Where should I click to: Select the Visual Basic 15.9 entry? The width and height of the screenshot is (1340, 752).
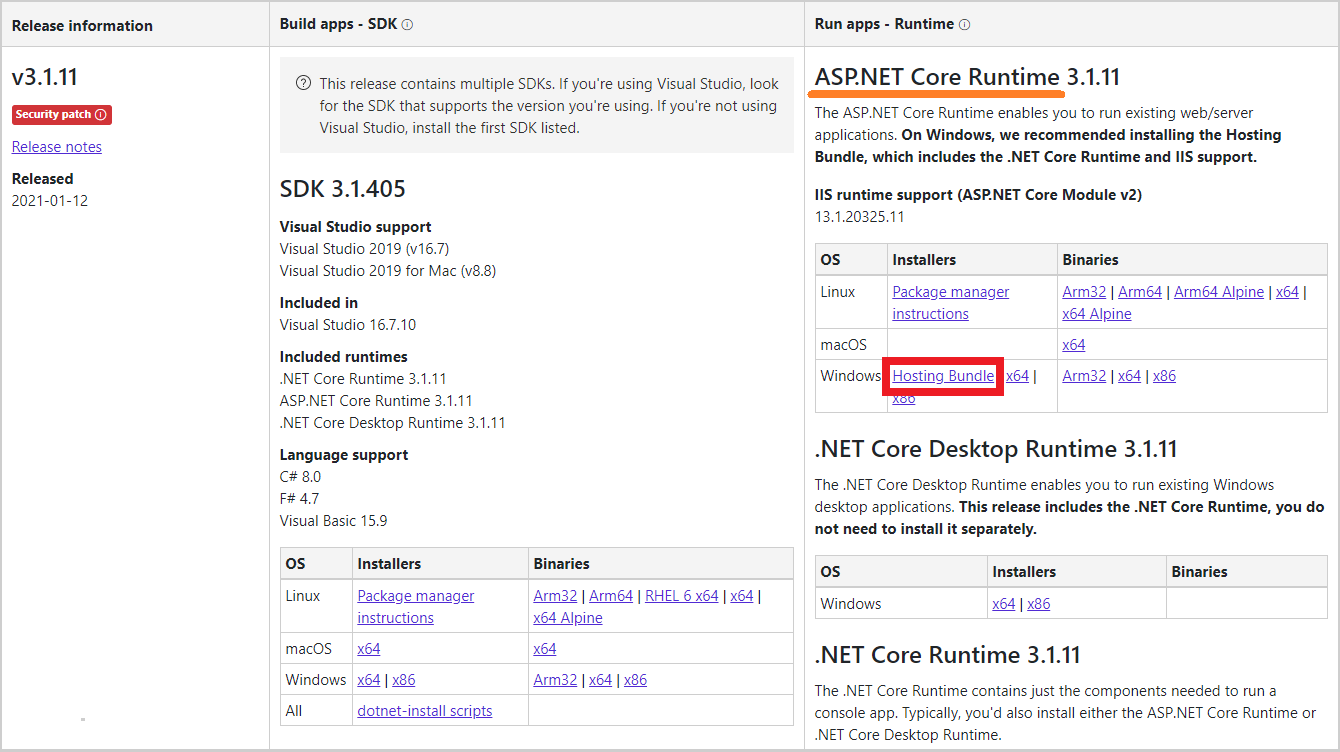333,521
